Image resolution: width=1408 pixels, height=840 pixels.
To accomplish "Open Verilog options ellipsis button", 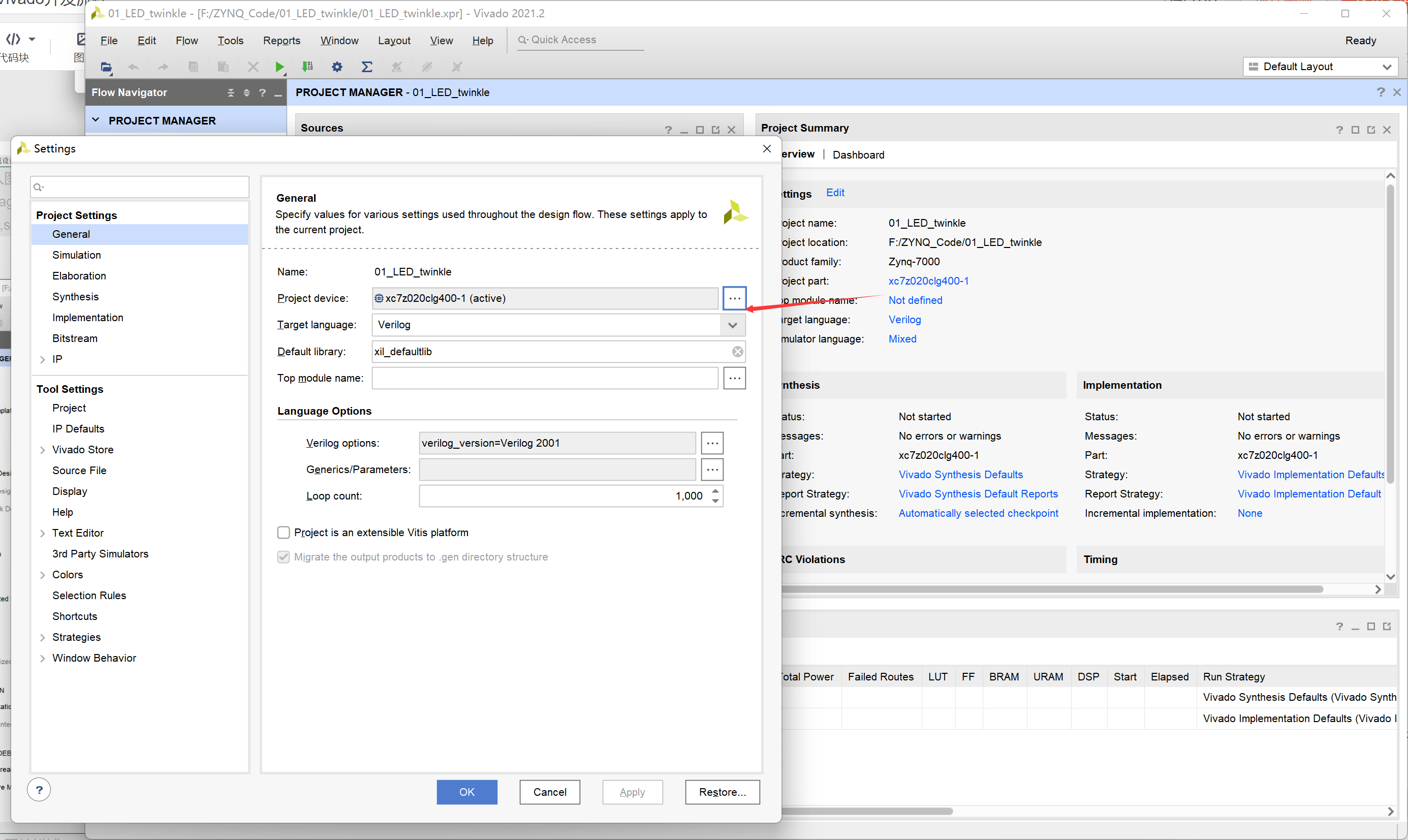I will point(712,443).
